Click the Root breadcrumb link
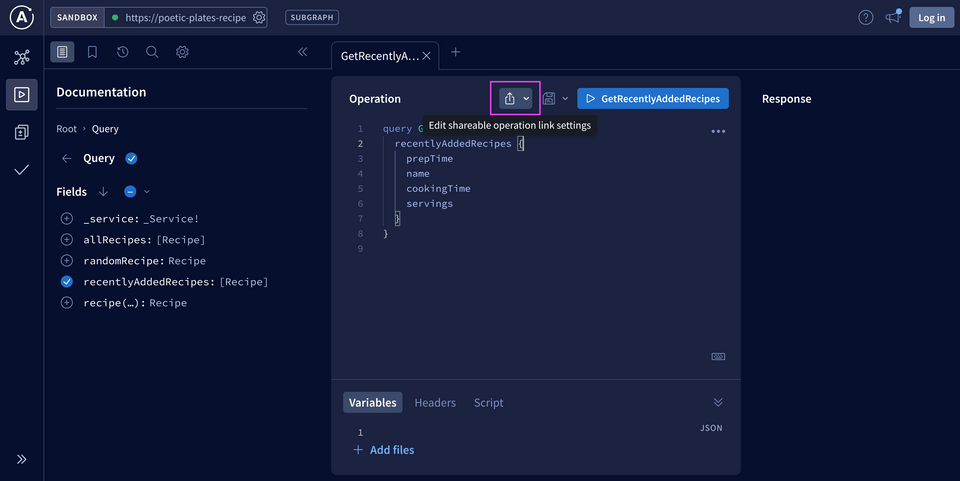 [x=66, y=129]
